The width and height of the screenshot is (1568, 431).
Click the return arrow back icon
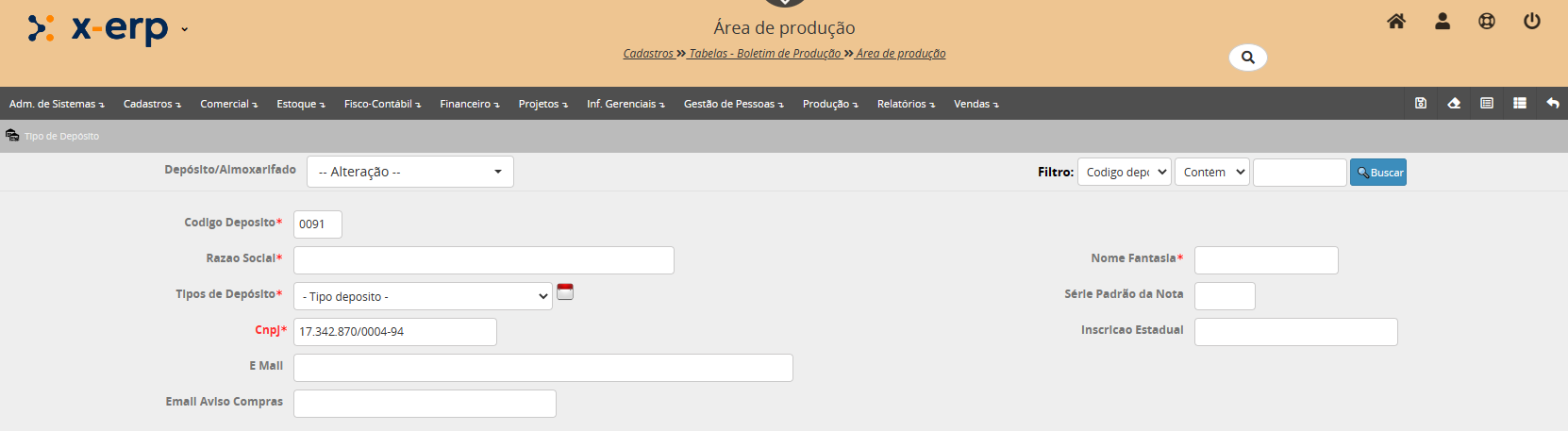[1553, 103]
